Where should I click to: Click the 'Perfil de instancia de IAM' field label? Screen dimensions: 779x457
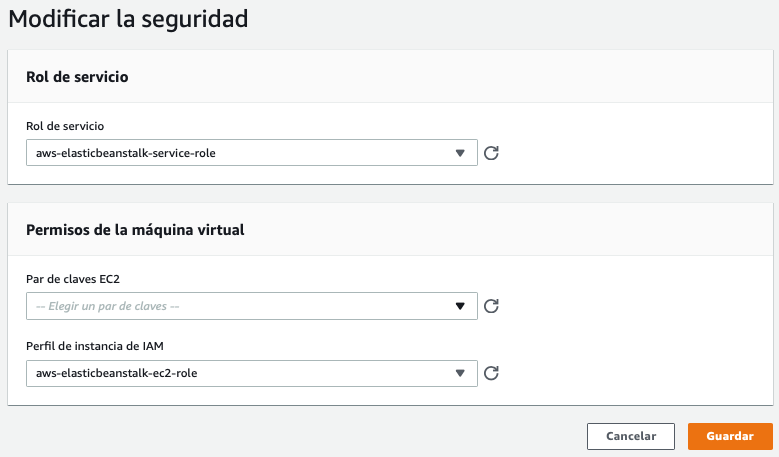point(95,346)
